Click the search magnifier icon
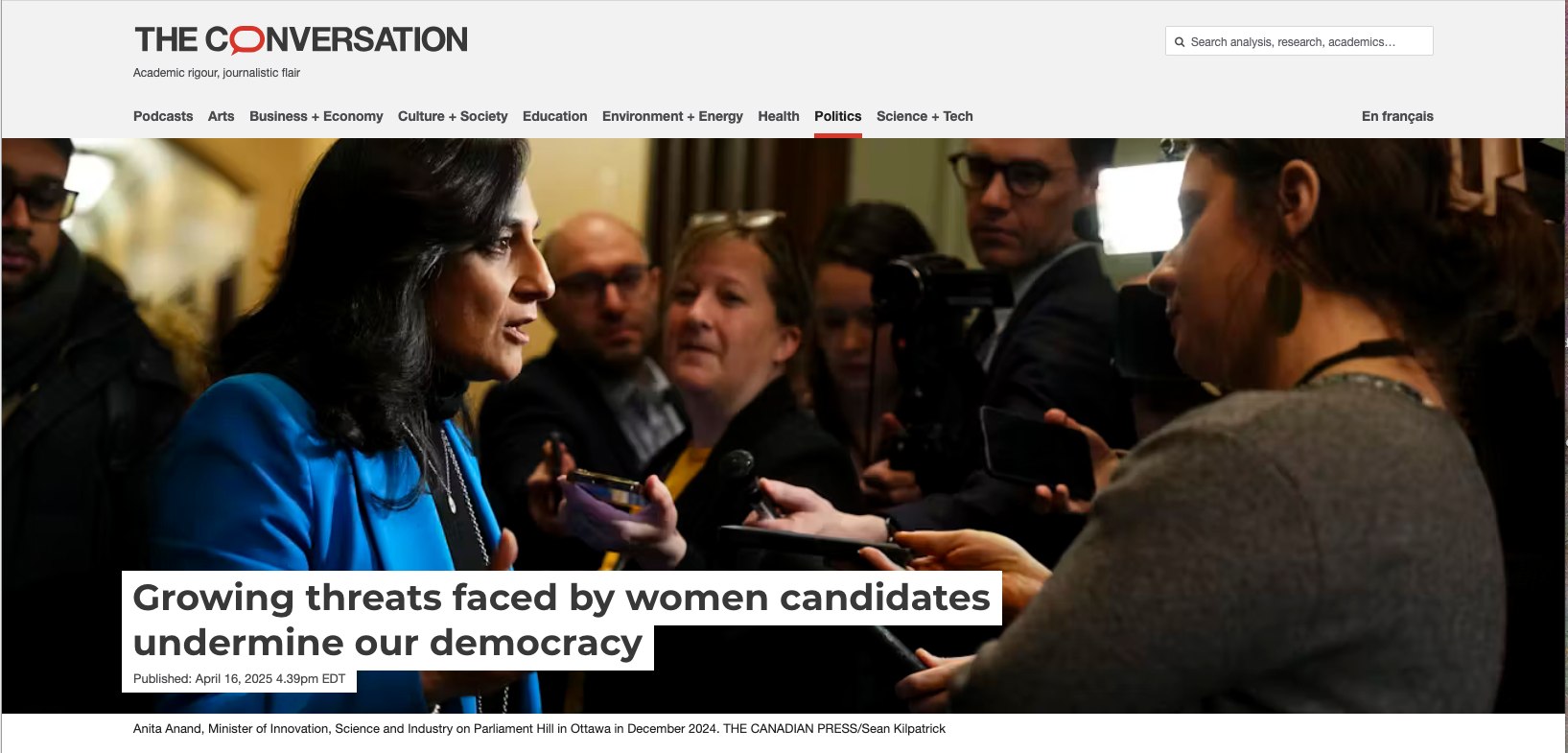Screen dimensions: 1568x753 click(1180, 42)
